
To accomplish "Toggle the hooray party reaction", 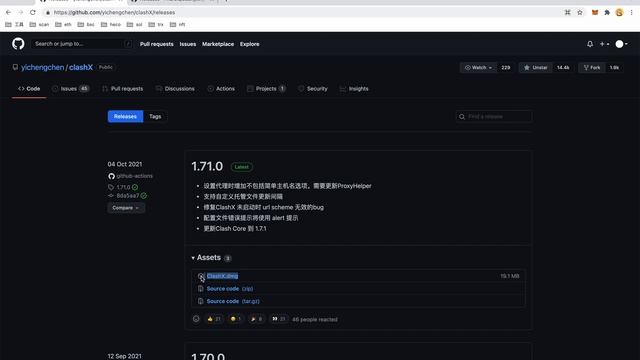I will tap(256, 319).
